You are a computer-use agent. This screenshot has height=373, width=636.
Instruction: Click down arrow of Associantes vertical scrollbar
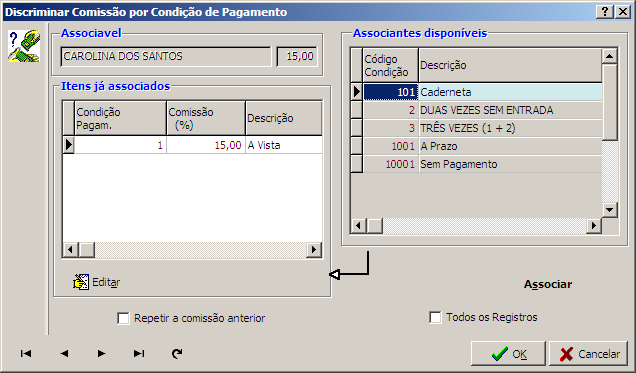point(610,210)
